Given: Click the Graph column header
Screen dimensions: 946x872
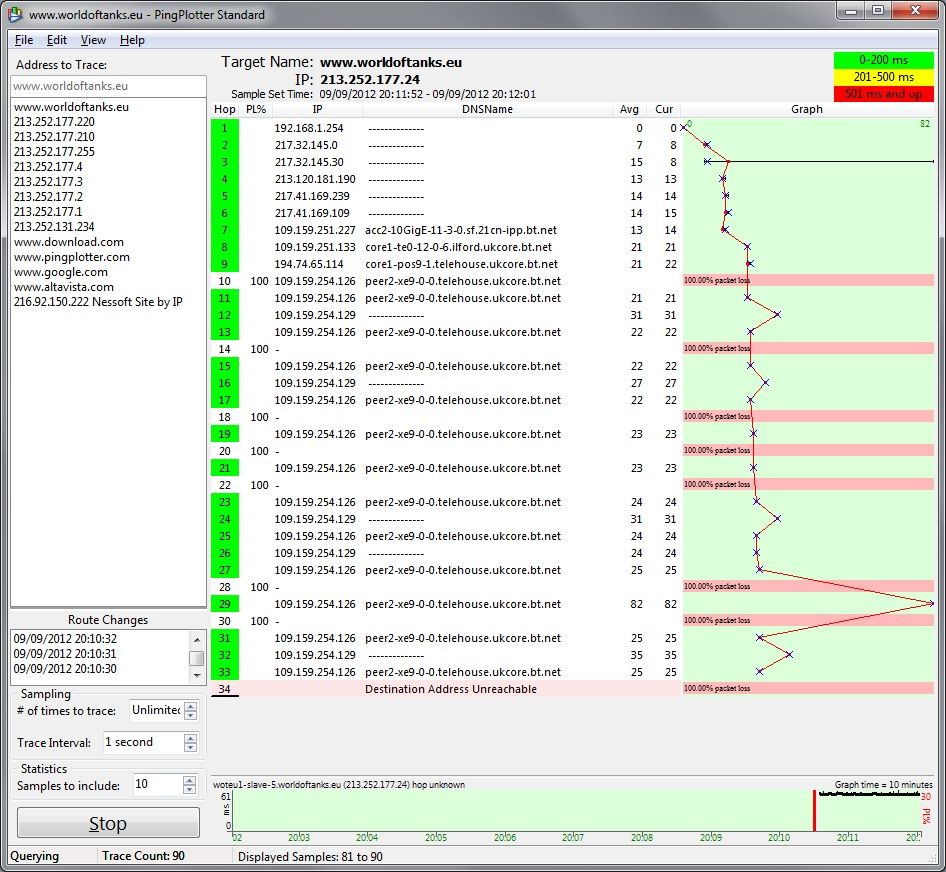Looking at the screenshot, I should [807, 109].
